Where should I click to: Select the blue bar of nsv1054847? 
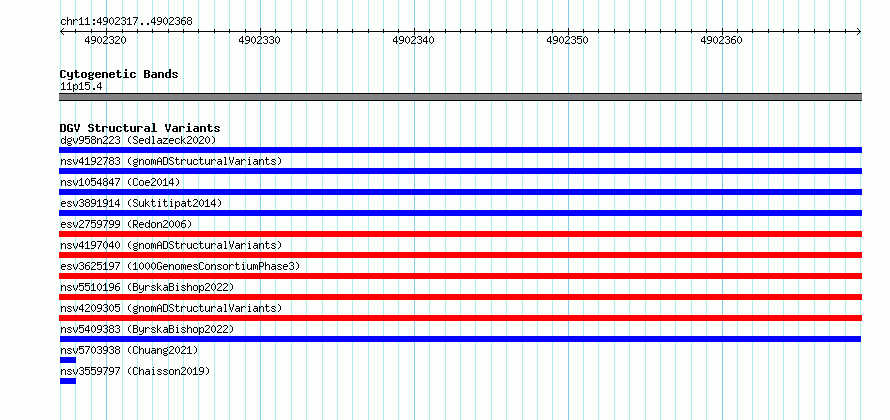click(460, 192)
